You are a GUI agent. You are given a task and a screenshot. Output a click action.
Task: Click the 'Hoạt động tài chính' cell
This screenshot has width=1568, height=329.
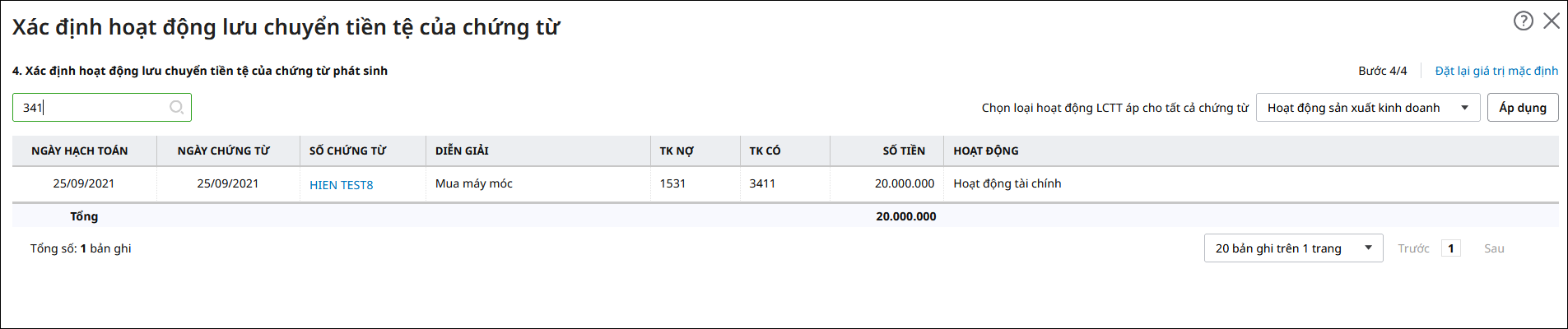1007,183
